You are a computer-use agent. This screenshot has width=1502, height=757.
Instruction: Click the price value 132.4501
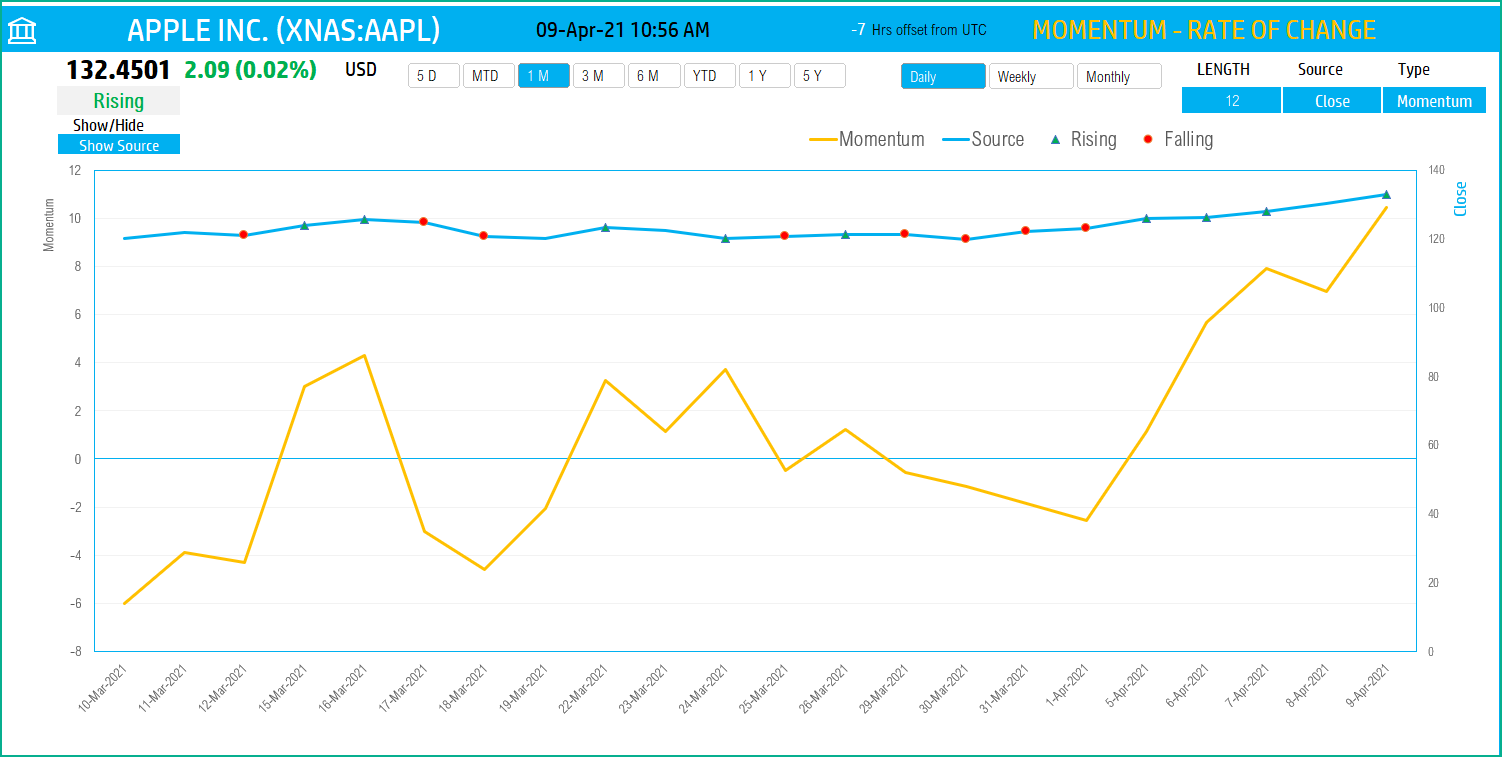point(118,70)
